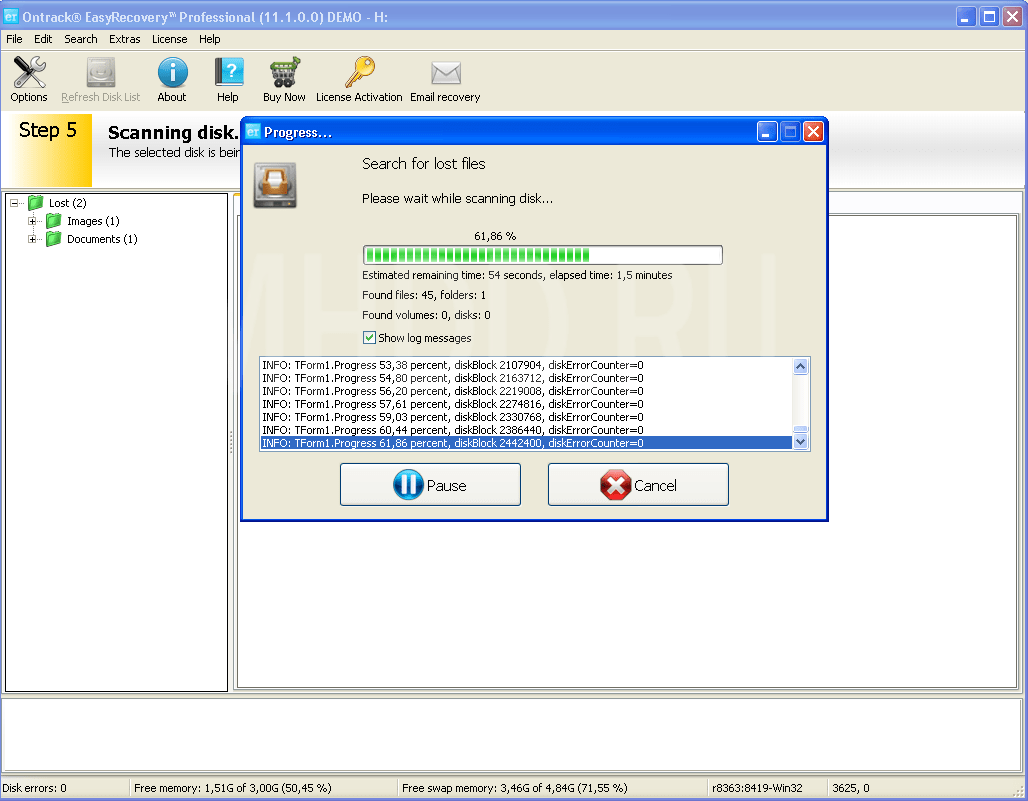
Task: Click the Lost folder icon in tree
Action: pyautogui.click(x=35, y=203)
